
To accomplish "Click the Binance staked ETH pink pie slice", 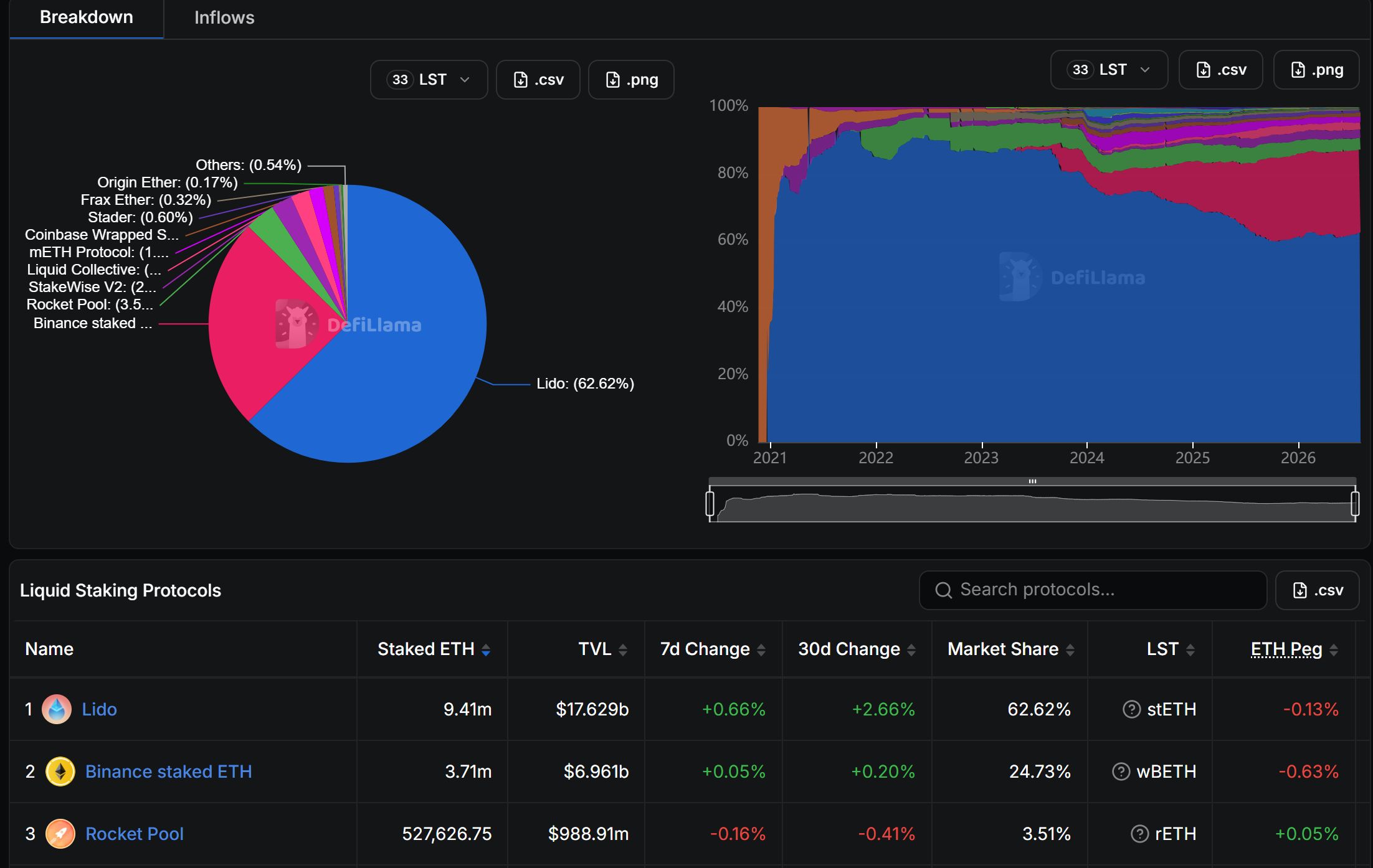I will pos(249,324).
